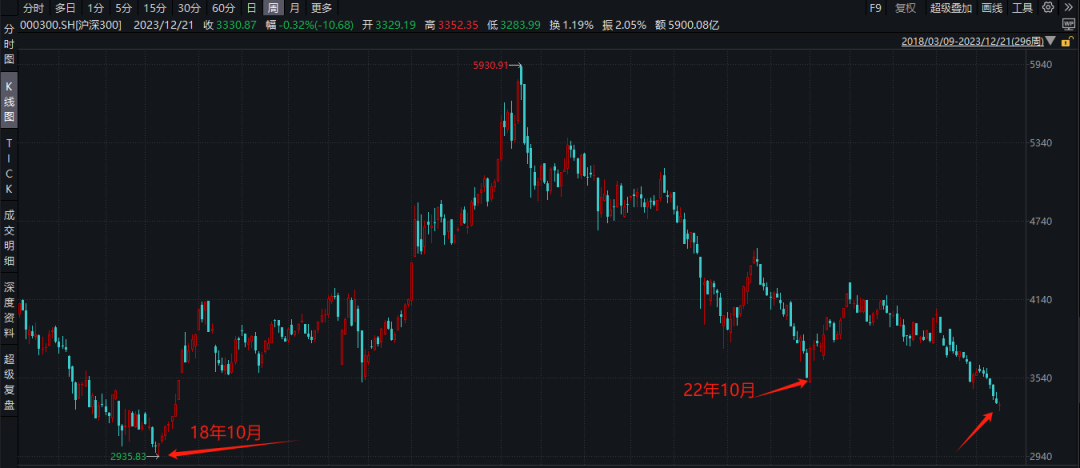Switch to the 月 monthly period

pyautogui.click(x=295, y=8)
